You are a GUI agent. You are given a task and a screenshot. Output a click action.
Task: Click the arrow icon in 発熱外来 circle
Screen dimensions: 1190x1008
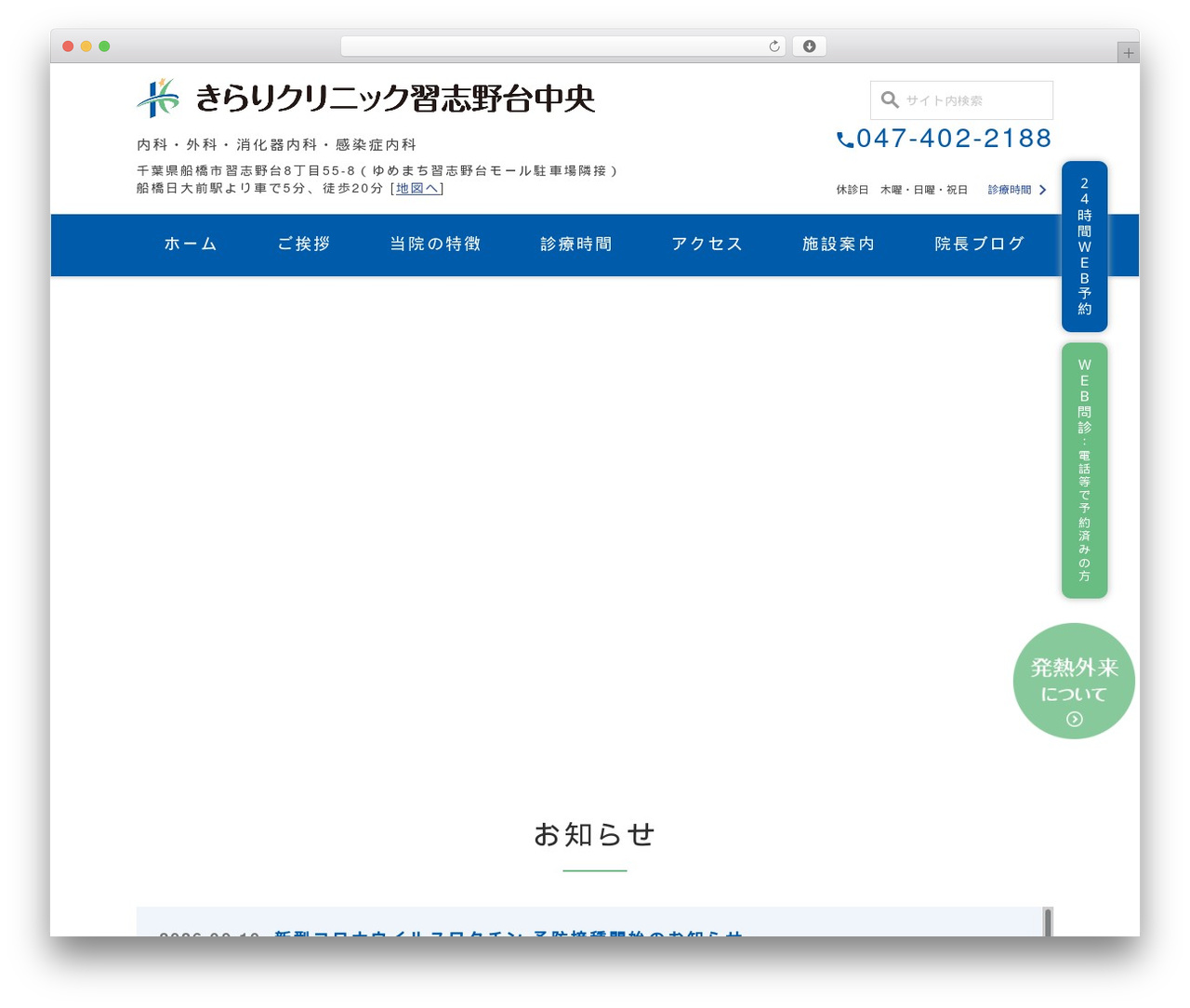[1075, 719]
